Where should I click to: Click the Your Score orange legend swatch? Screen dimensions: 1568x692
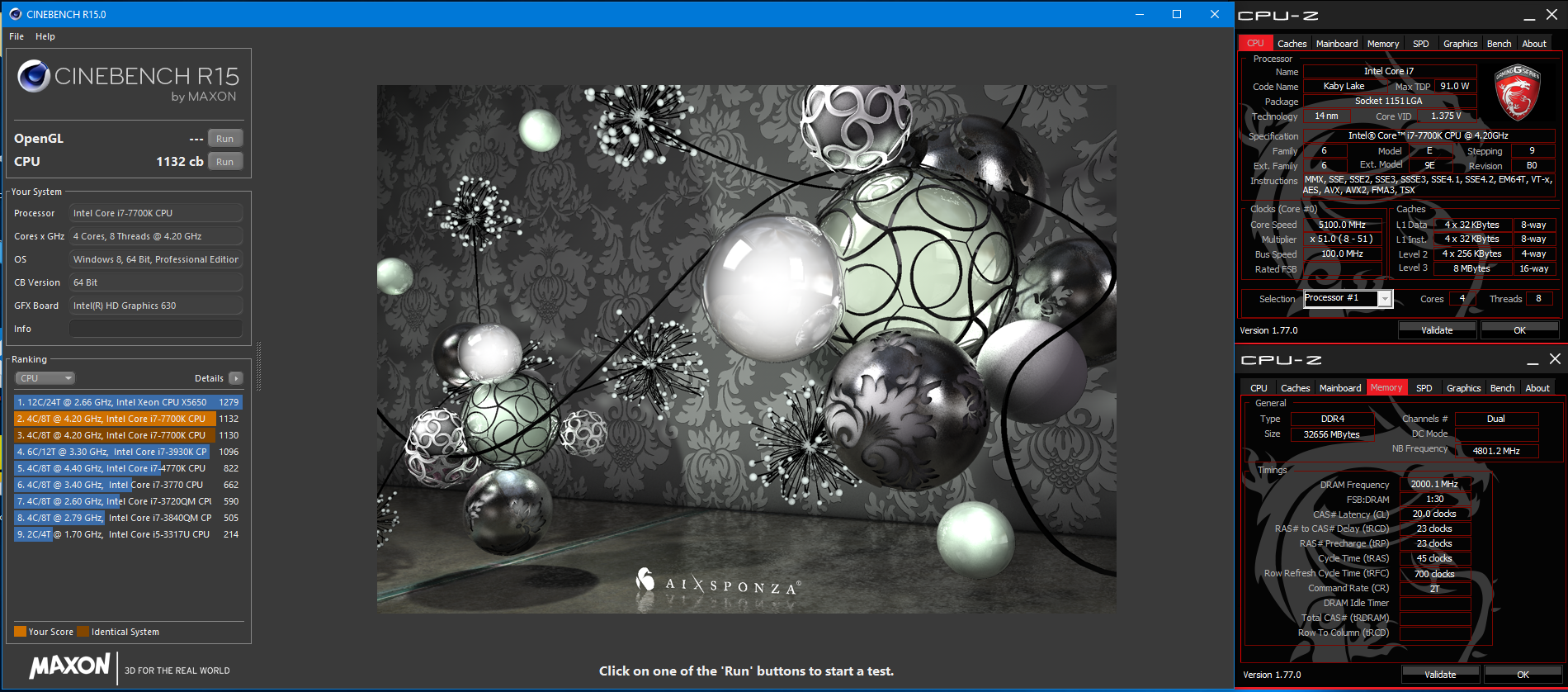(20, 632)
